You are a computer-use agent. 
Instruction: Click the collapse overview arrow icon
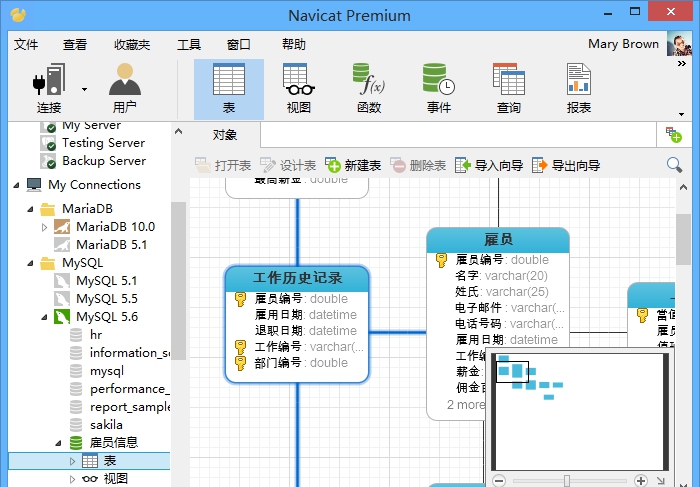(661, 481)
